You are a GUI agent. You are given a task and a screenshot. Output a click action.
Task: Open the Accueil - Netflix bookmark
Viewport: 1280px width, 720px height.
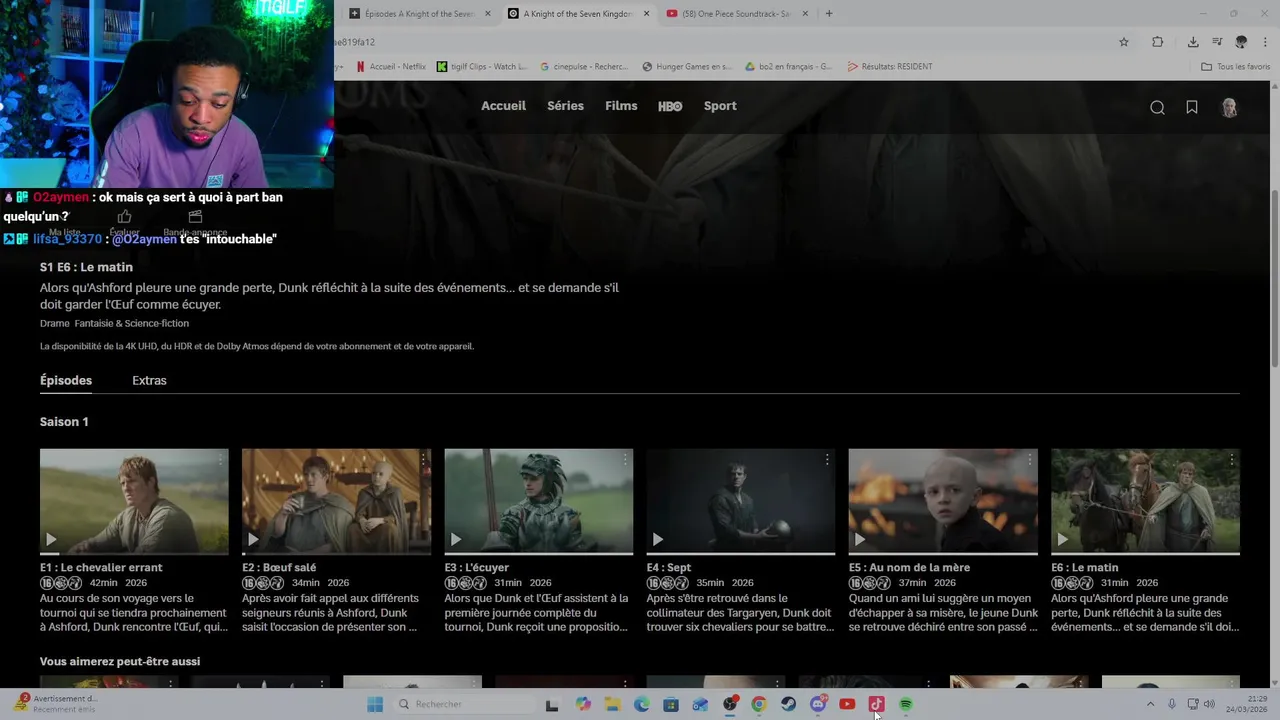(x=391, y=67)
